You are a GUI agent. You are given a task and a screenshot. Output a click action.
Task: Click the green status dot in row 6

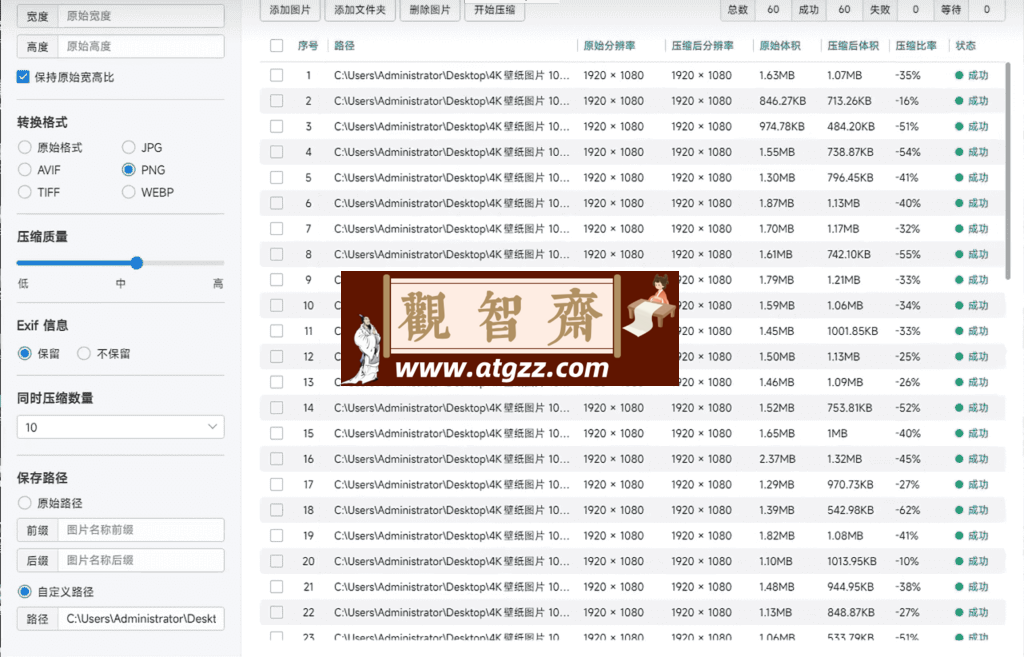point(959,203)
